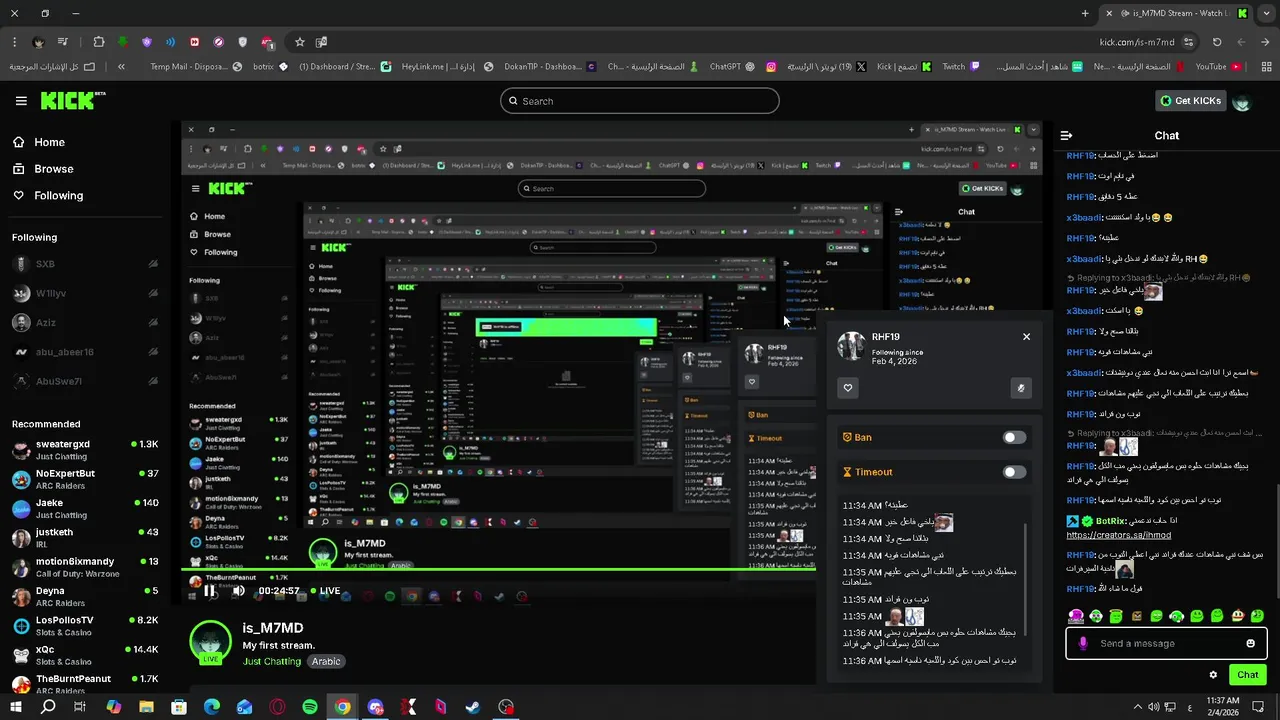Open NoExpertBut recommended channel

[x=85, y=479]
